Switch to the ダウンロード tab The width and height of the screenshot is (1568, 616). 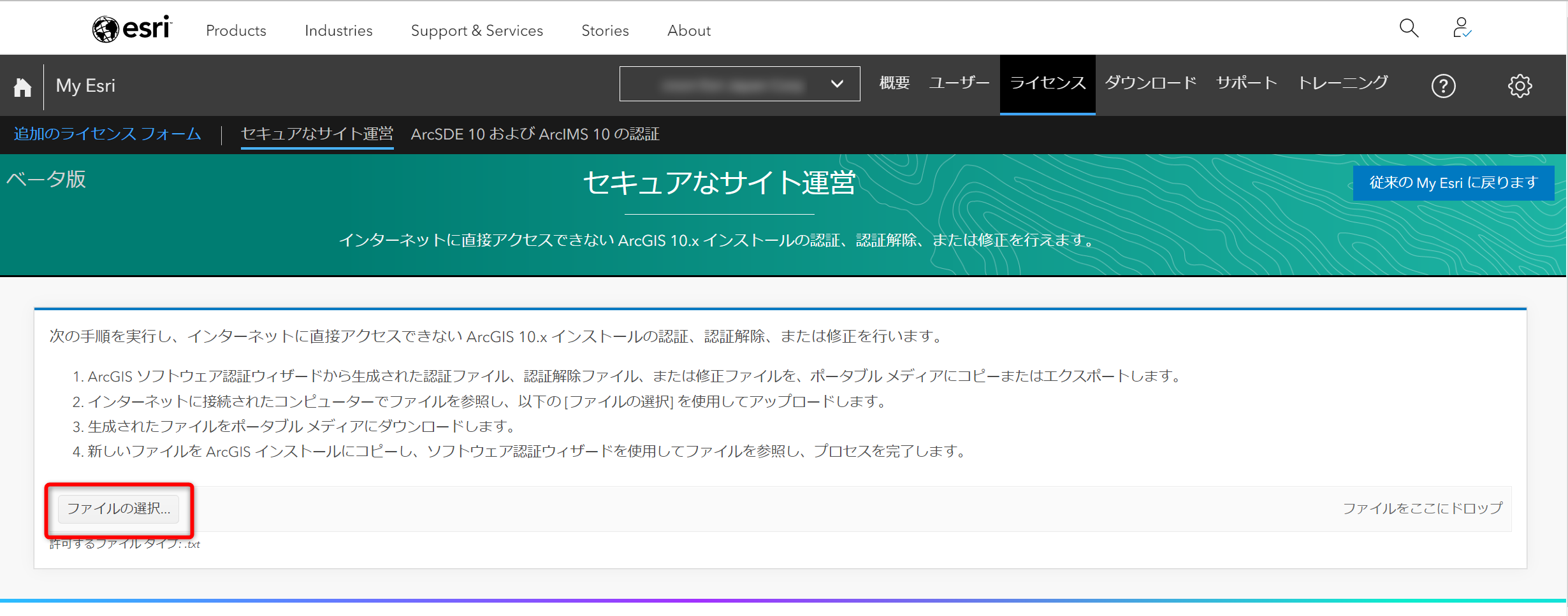pos(1151,83)
